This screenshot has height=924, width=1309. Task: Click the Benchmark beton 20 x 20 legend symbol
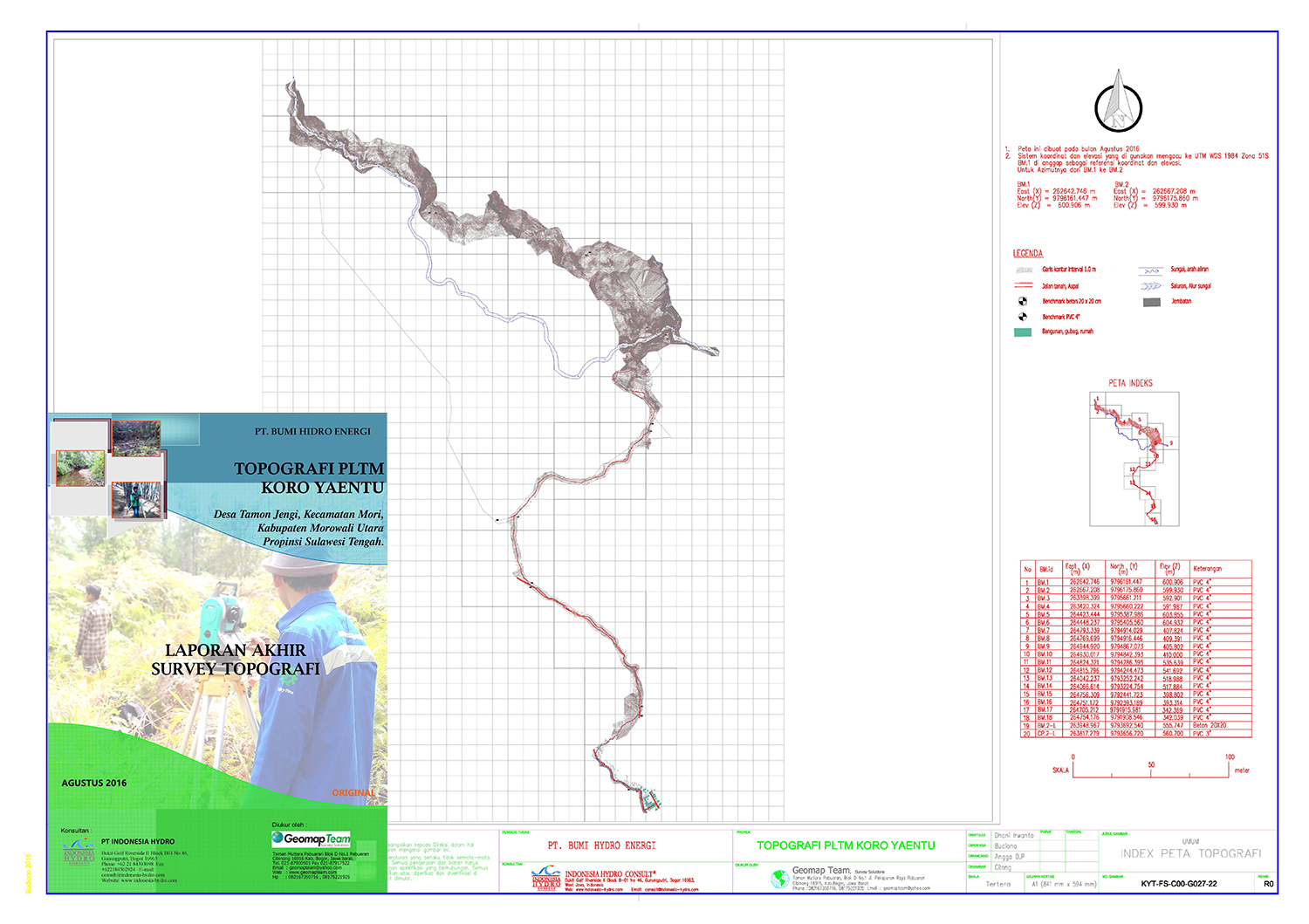pos(1023,301)
